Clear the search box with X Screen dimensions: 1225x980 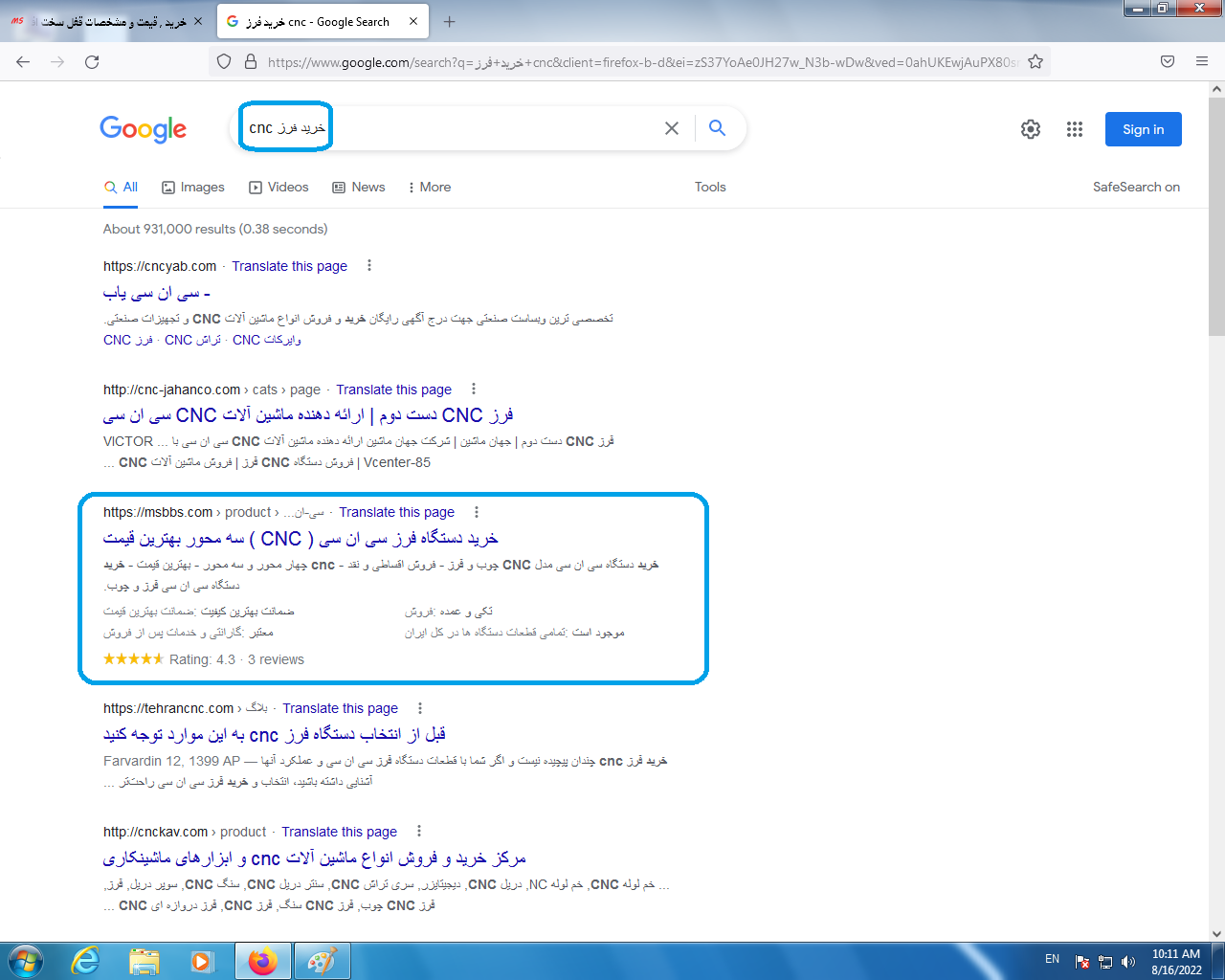(672, 128)
